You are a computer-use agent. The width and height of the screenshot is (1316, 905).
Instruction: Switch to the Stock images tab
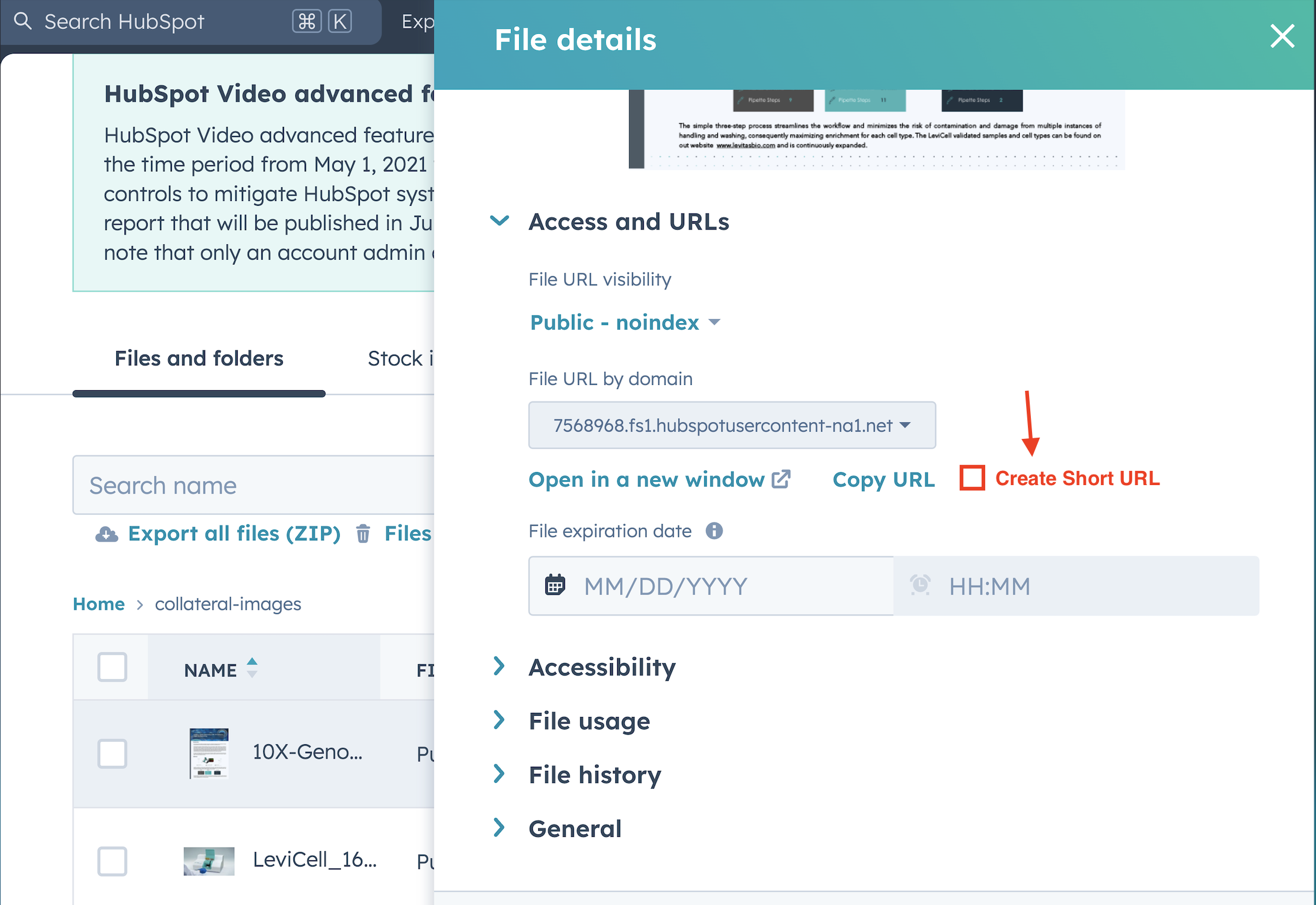pyautogui.click(x=402, y=358)
